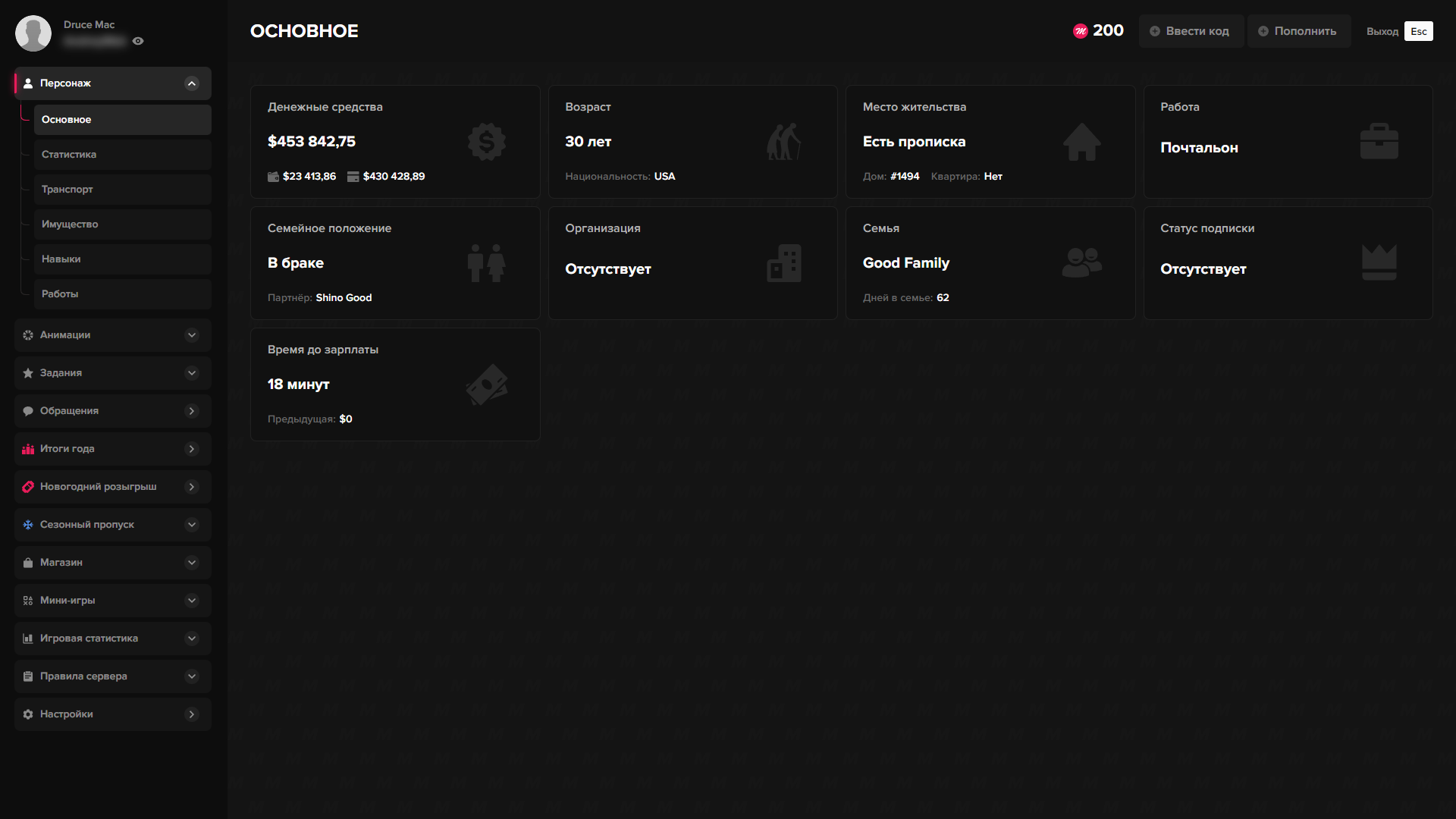The width and height of the screenshot is (1456, 819).
Task: Click the people icon in the Семья card
Action: pyautogui.click(x=1081, y=263)
